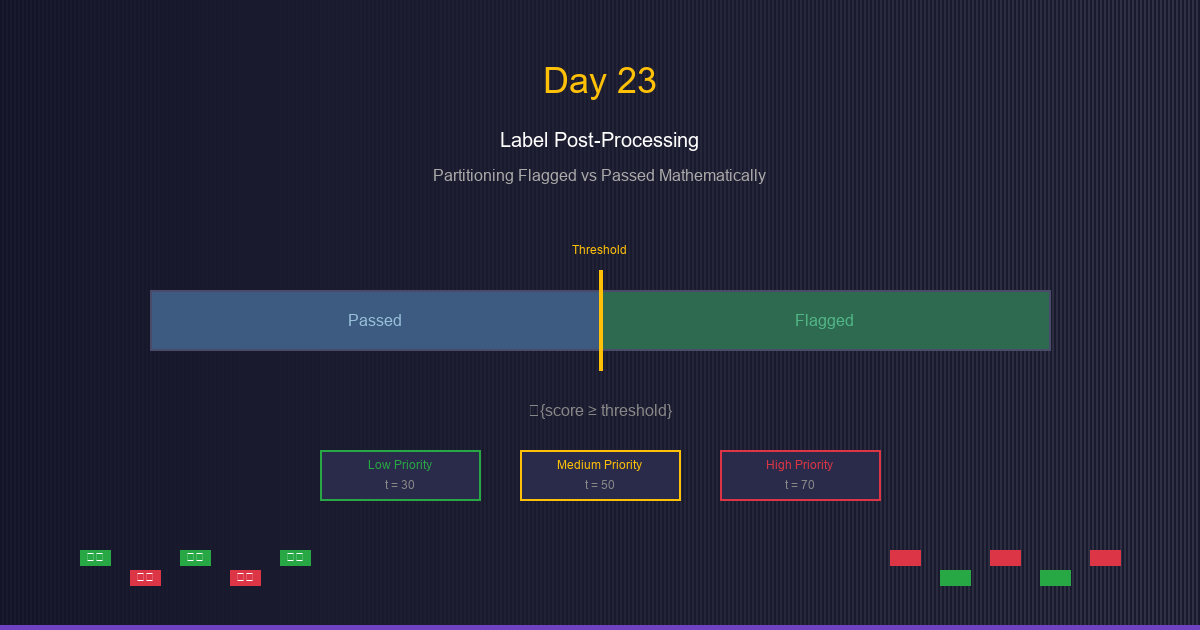Image resolution: width=1200 pixels, height=630 pixels.
Task: Click the green Flagged partition segment
Action: (x=825, y=320)
